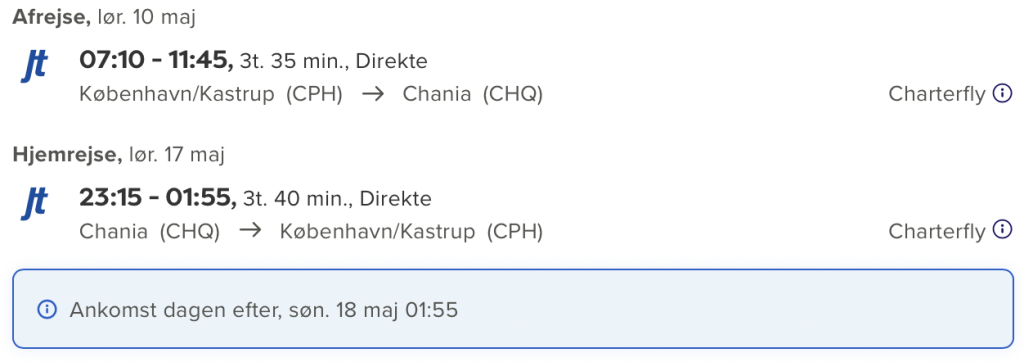
Task: Click the arrow between CPH and Chania
Action: pos(373,94)
